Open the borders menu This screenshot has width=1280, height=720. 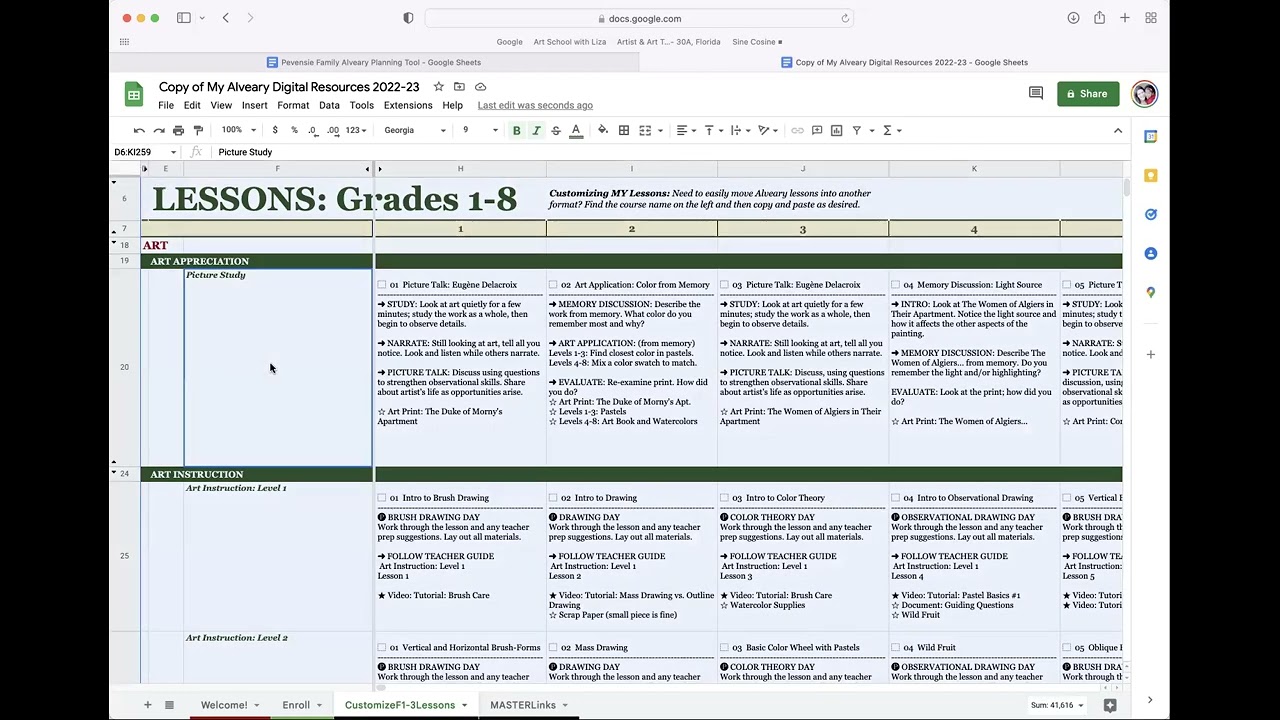pyautogui.click(x=624, y=130)
